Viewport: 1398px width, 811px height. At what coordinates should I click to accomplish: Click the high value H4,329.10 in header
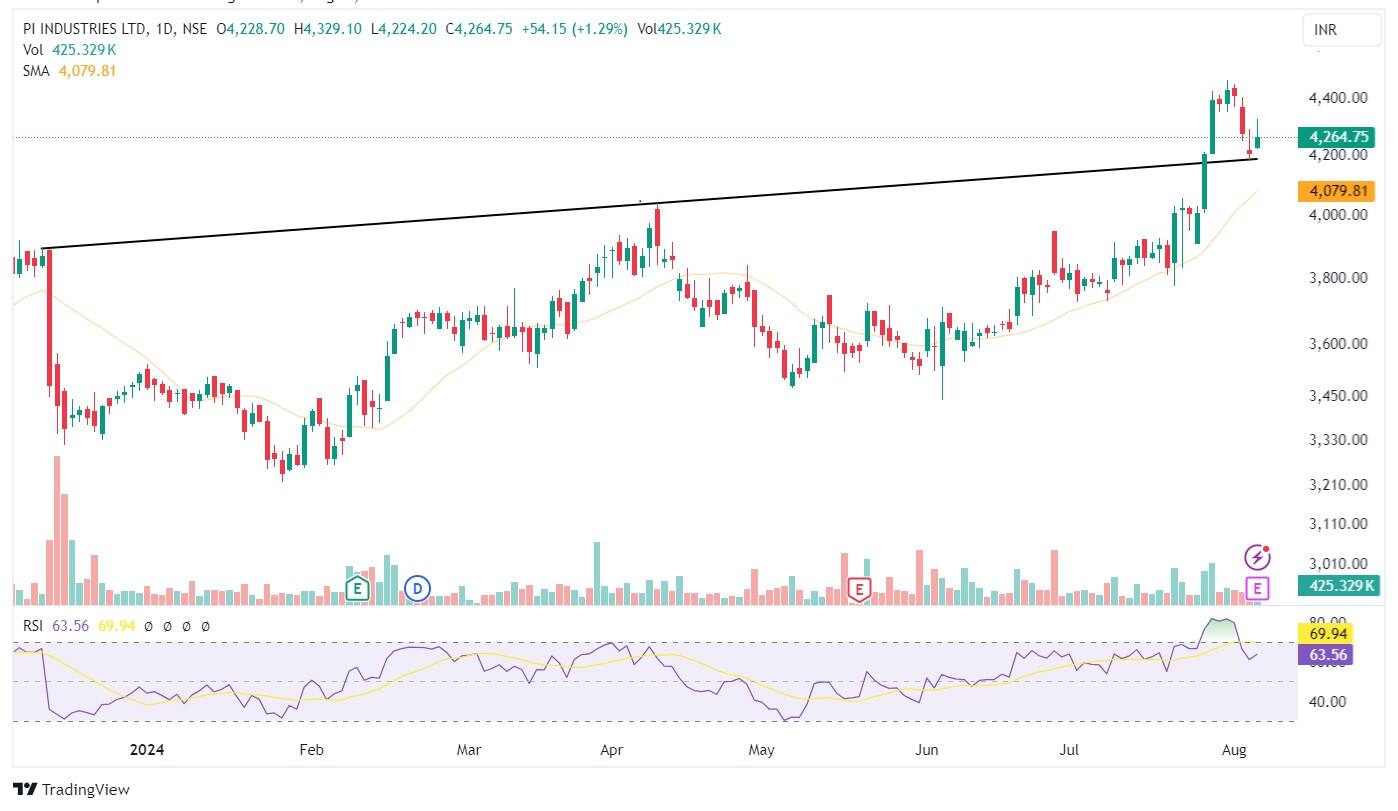(x=327, y=30)
